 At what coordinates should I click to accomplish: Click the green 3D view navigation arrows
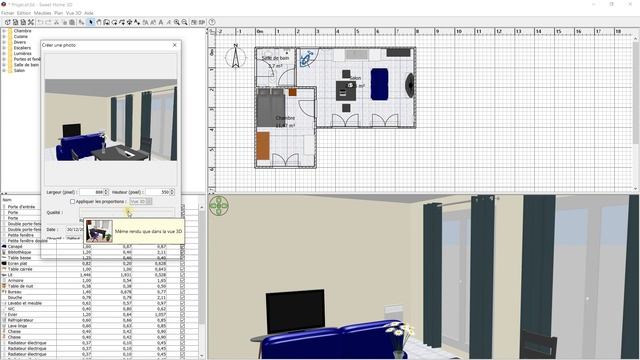point(219,206)
